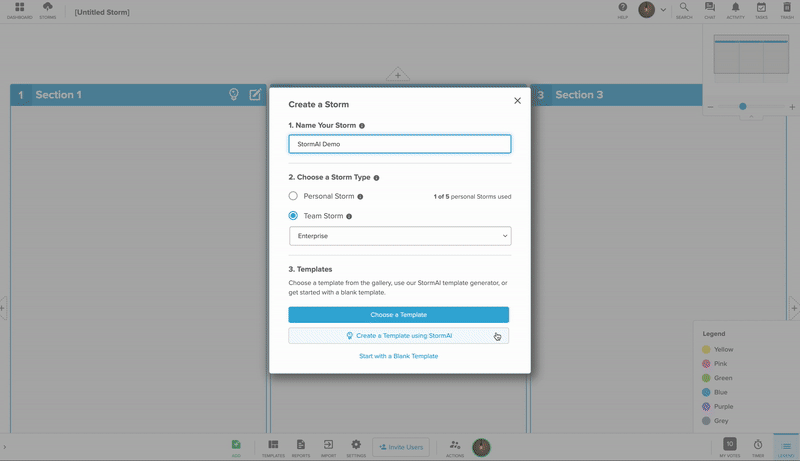Open the Tasks calendar icon
Image resolution: width=800 pixels, height=461 pixels.
pyautogui.click(x=761, y=10)
